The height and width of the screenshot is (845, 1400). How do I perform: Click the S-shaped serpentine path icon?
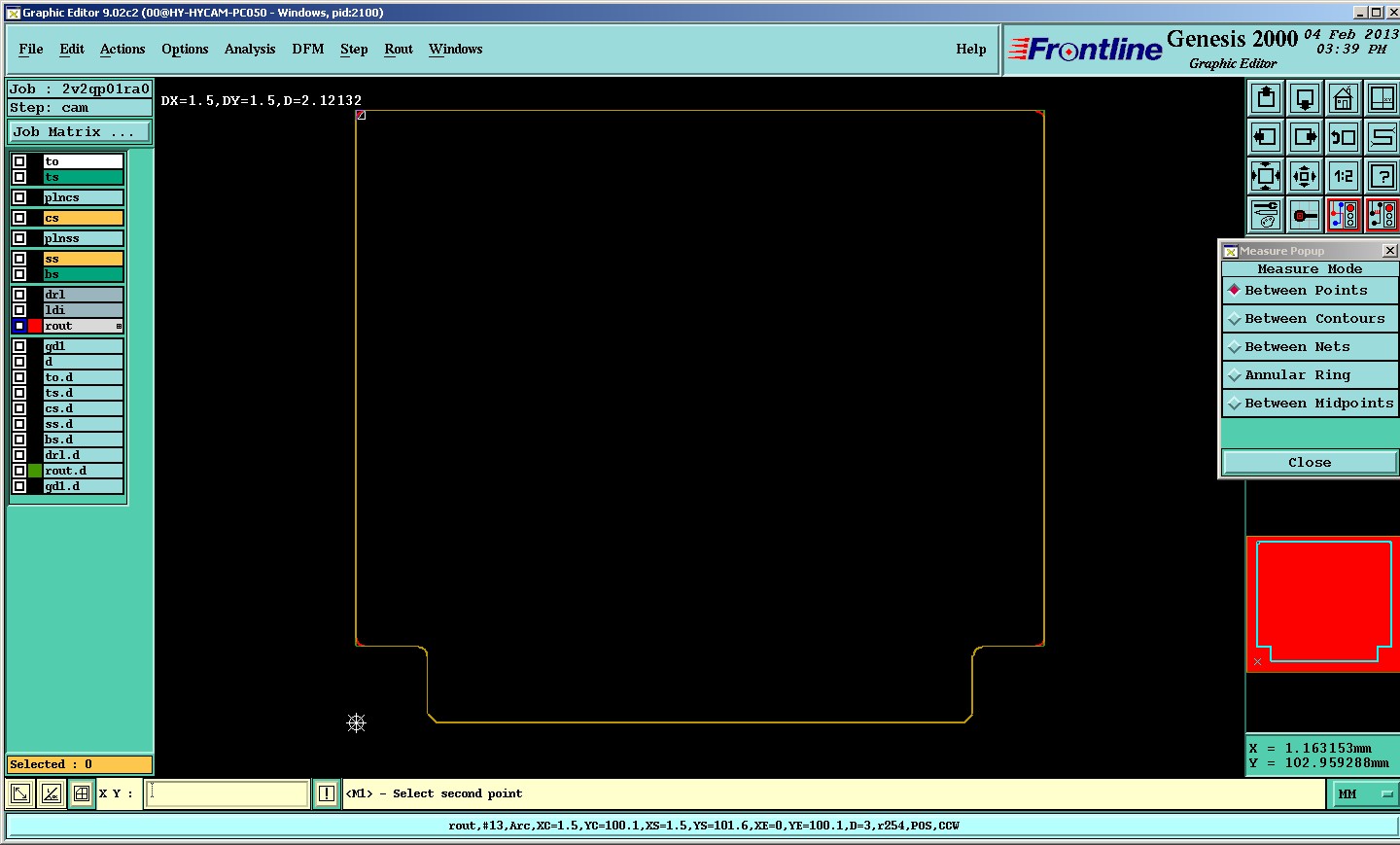point(1382,137)
